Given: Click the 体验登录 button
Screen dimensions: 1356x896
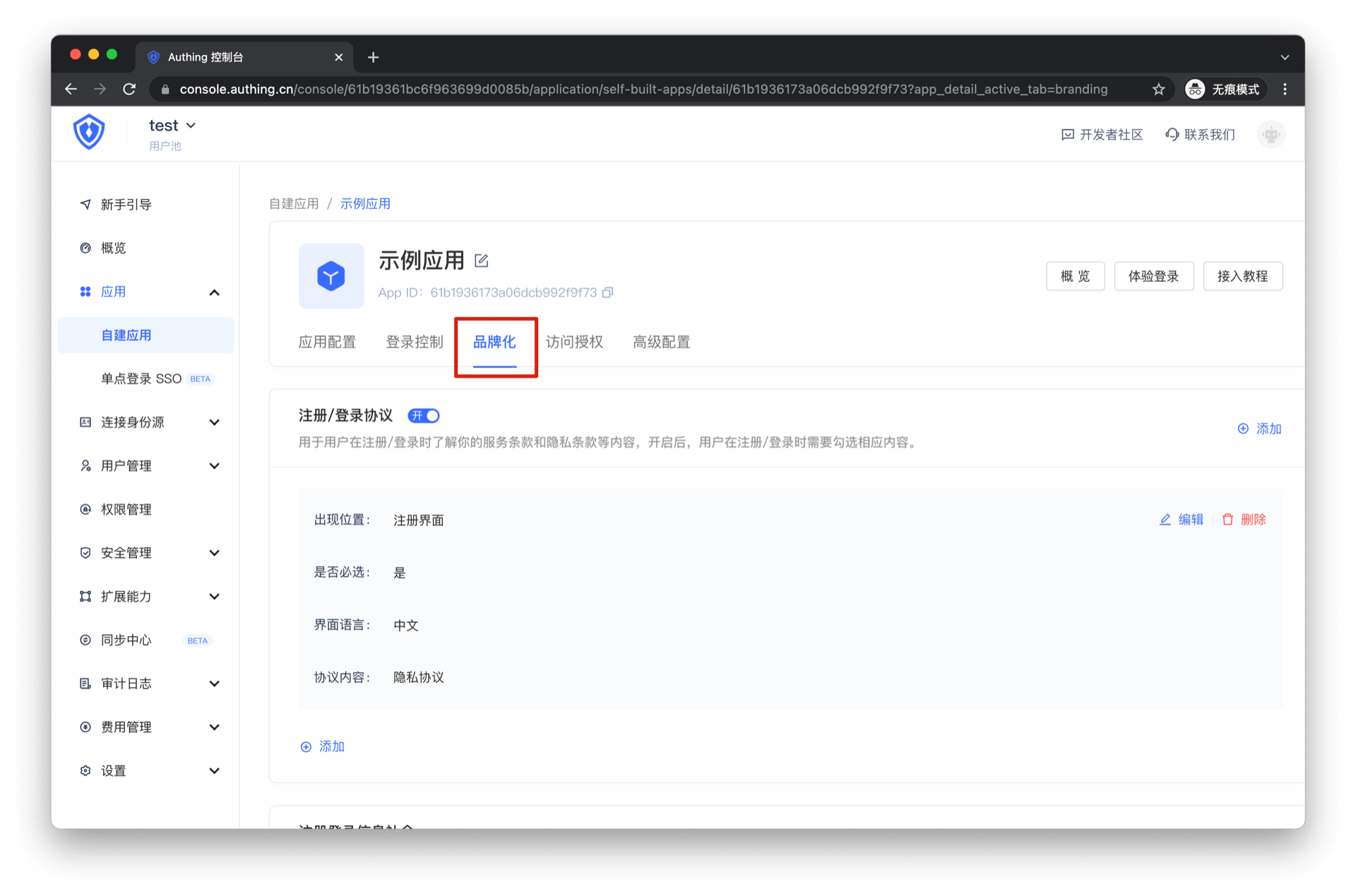Looking at the screenshot, I should 1153,276.
